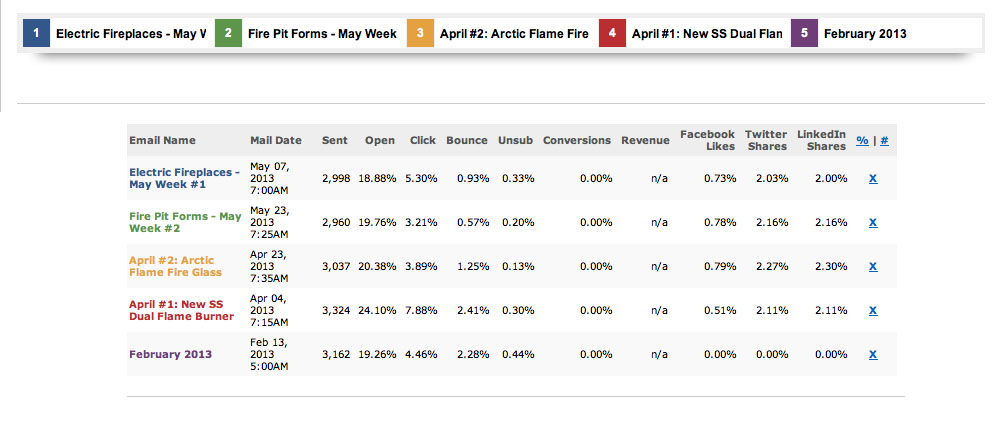Remove April #2 Arctic Flame row X
Viewport: 997px width, 422px height.
pyautogui.click(x=873, y=266)
